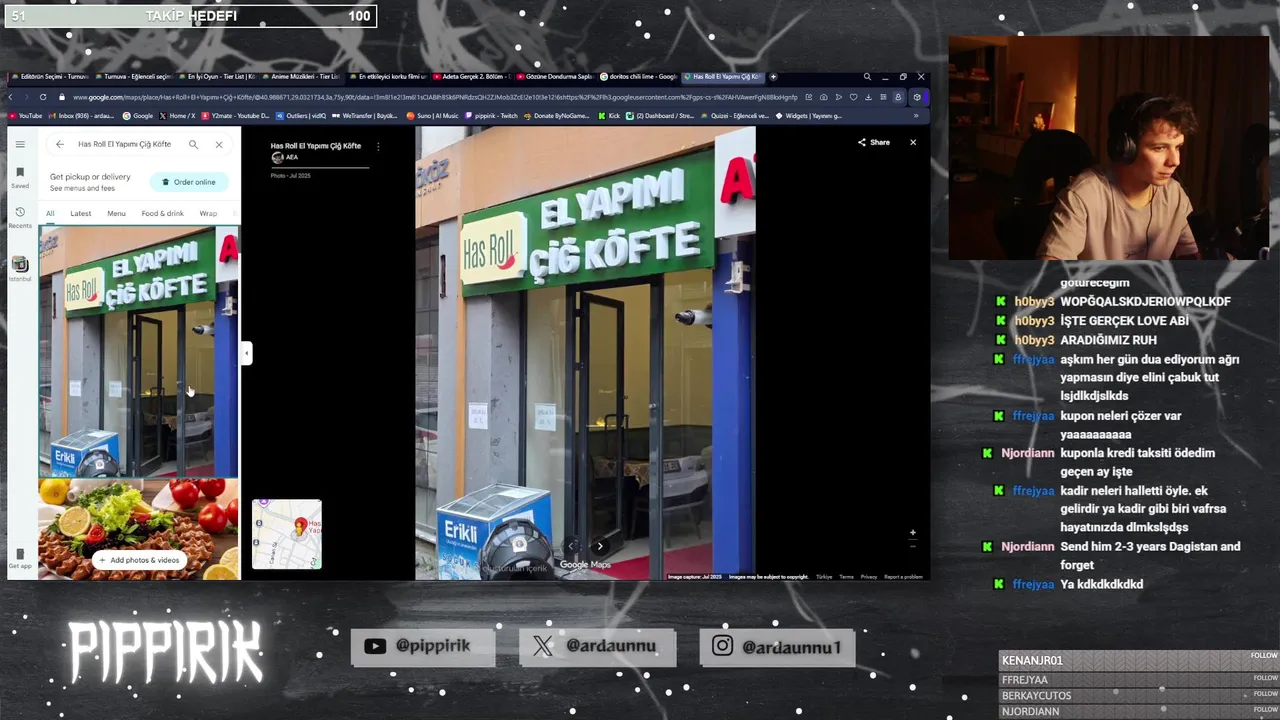Click the @pippirik YouTube handle banner

[423, 646]
